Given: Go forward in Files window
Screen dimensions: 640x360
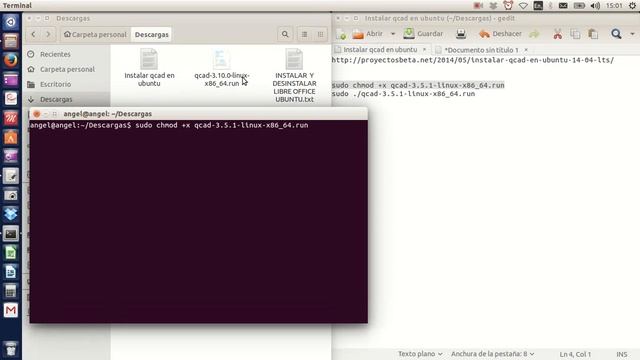Looking at the screenshot, I should click(48, 34).
